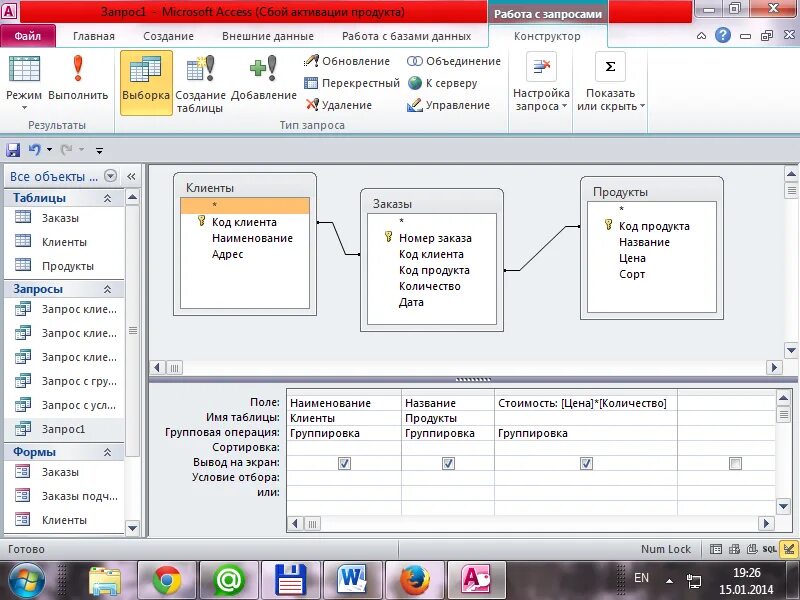Switch to PivotChart view in status bar
800x600 pixels.
(752, 549)
